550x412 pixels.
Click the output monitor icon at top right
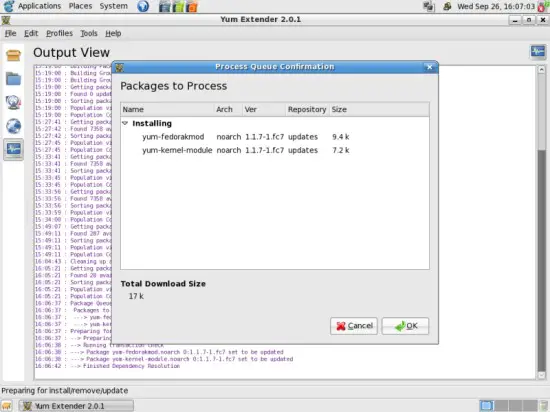tap(538, 52)
